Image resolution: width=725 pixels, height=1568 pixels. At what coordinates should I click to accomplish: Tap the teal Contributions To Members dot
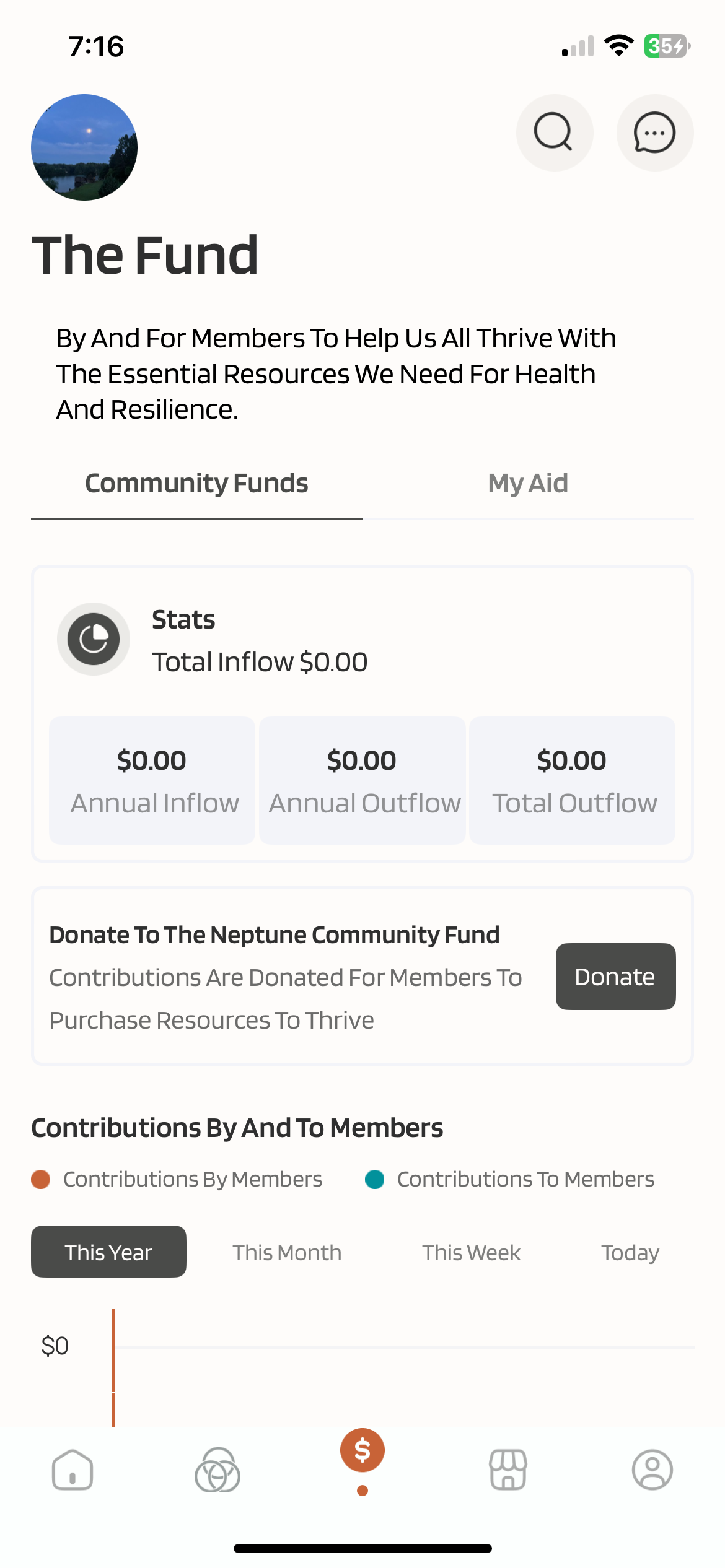pos(375,1180)
